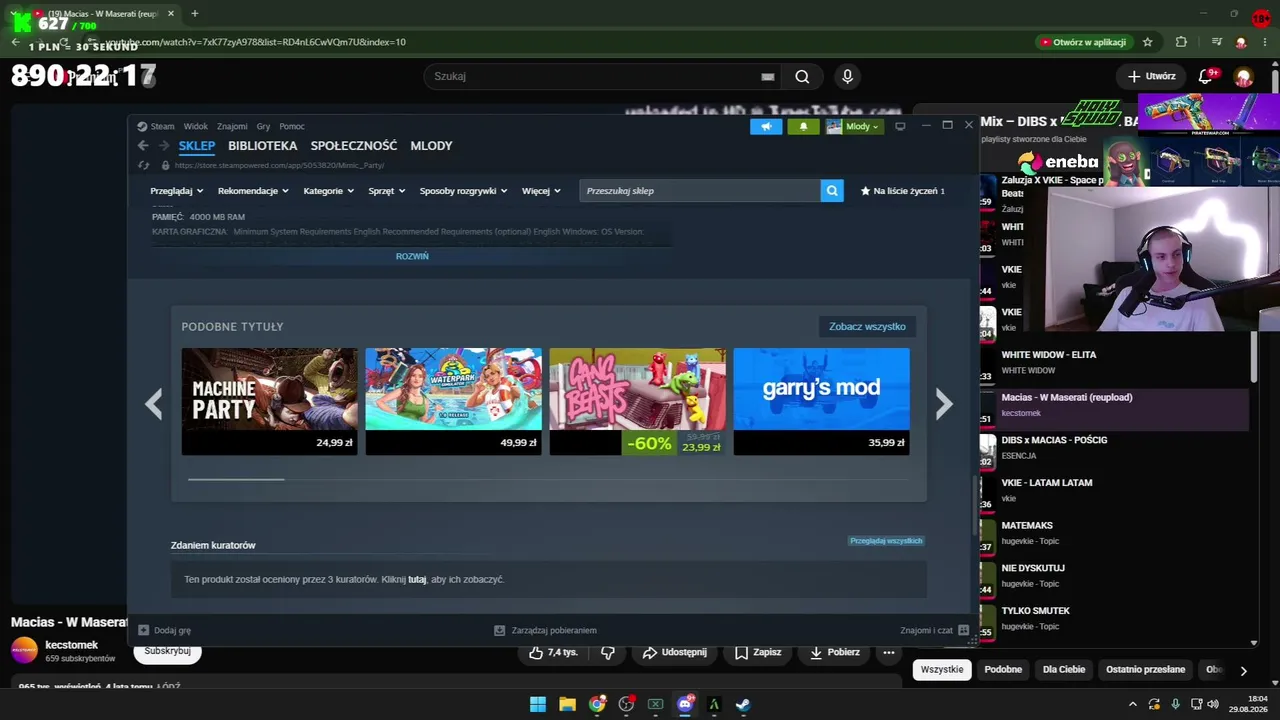Image resolution: width=1280 pixels, height=720 pixels.
Task: Open Steam notifications bell
Action: [803, 126]
